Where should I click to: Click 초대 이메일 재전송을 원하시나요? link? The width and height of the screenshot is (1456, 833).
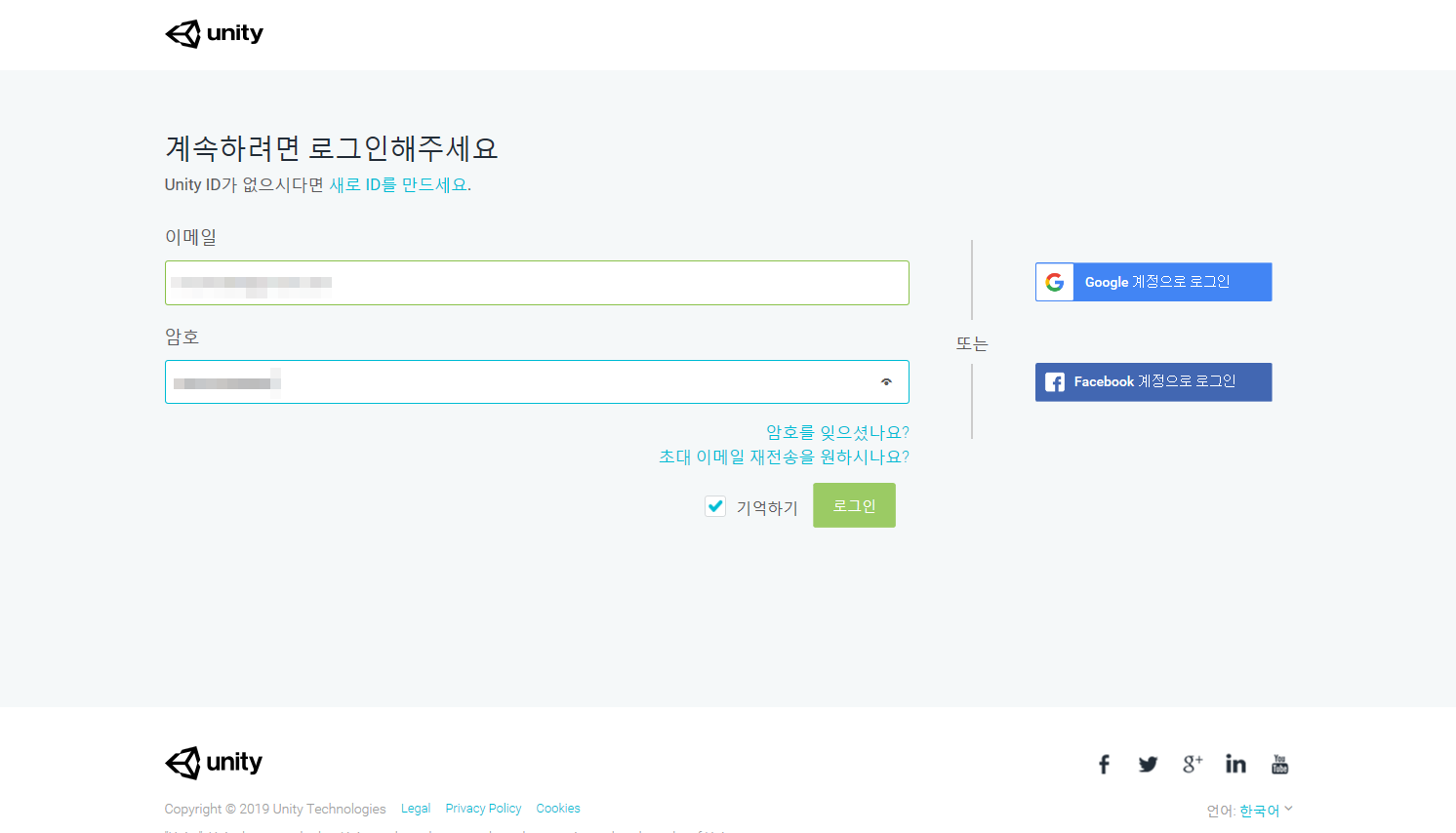pos(784,456)
